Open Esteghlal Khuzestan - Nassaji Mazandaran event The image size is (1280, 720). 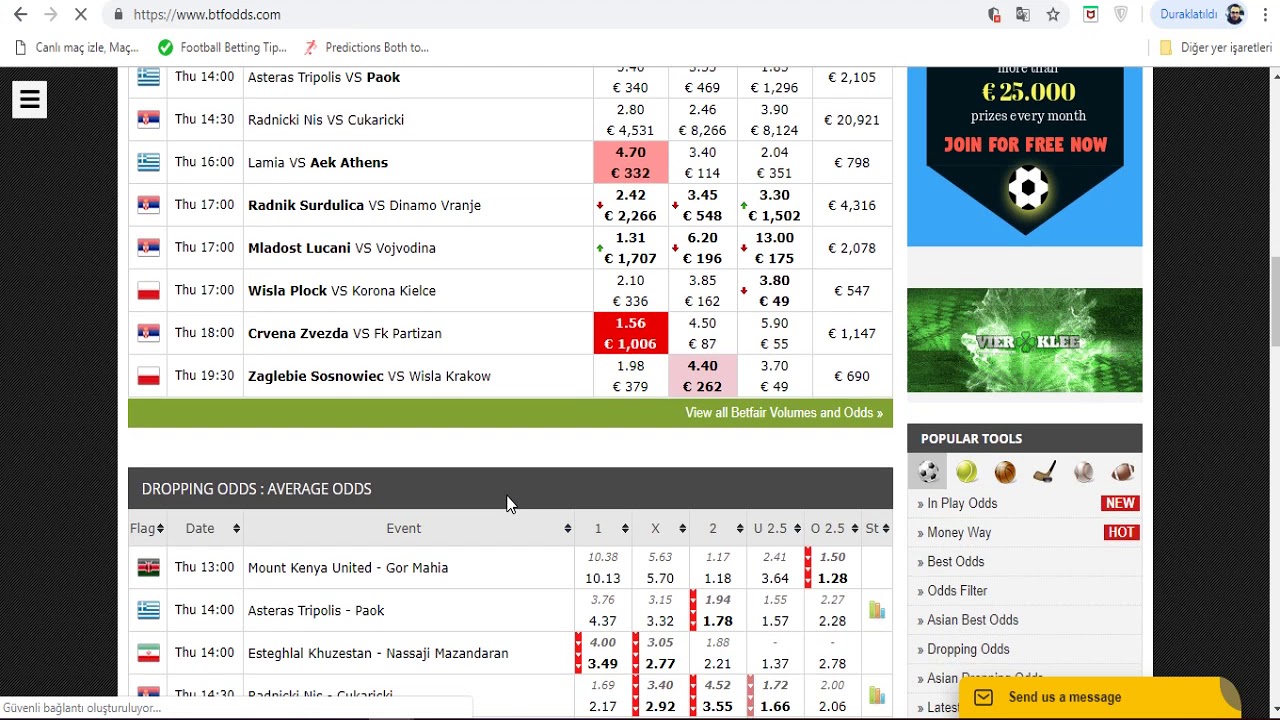(378, 653)
